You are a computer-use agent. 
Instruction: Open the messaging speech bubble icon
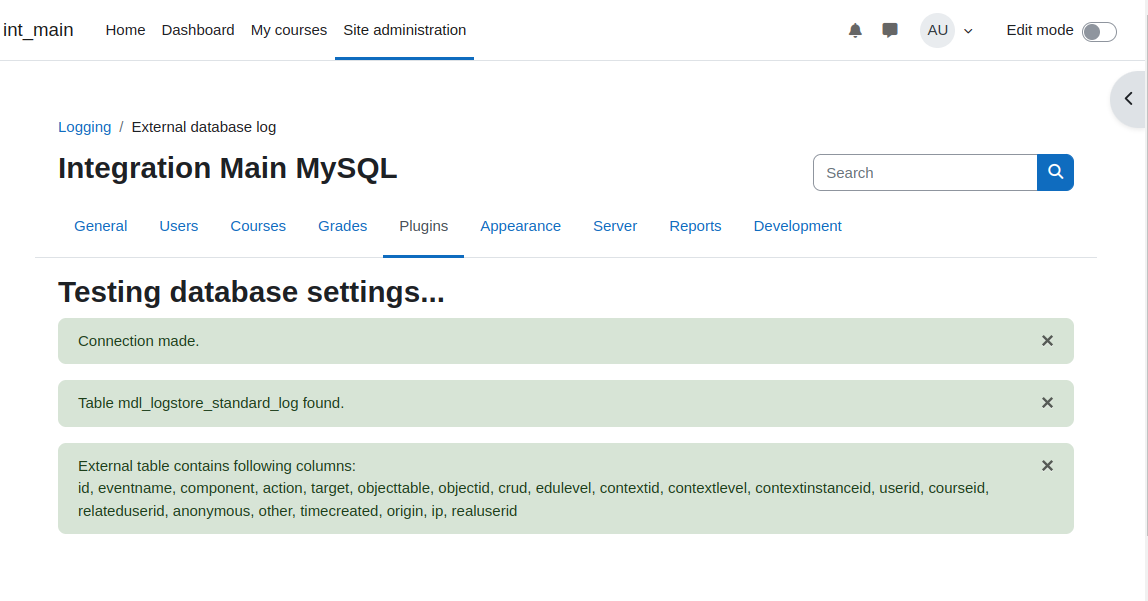tap(890, 30)
